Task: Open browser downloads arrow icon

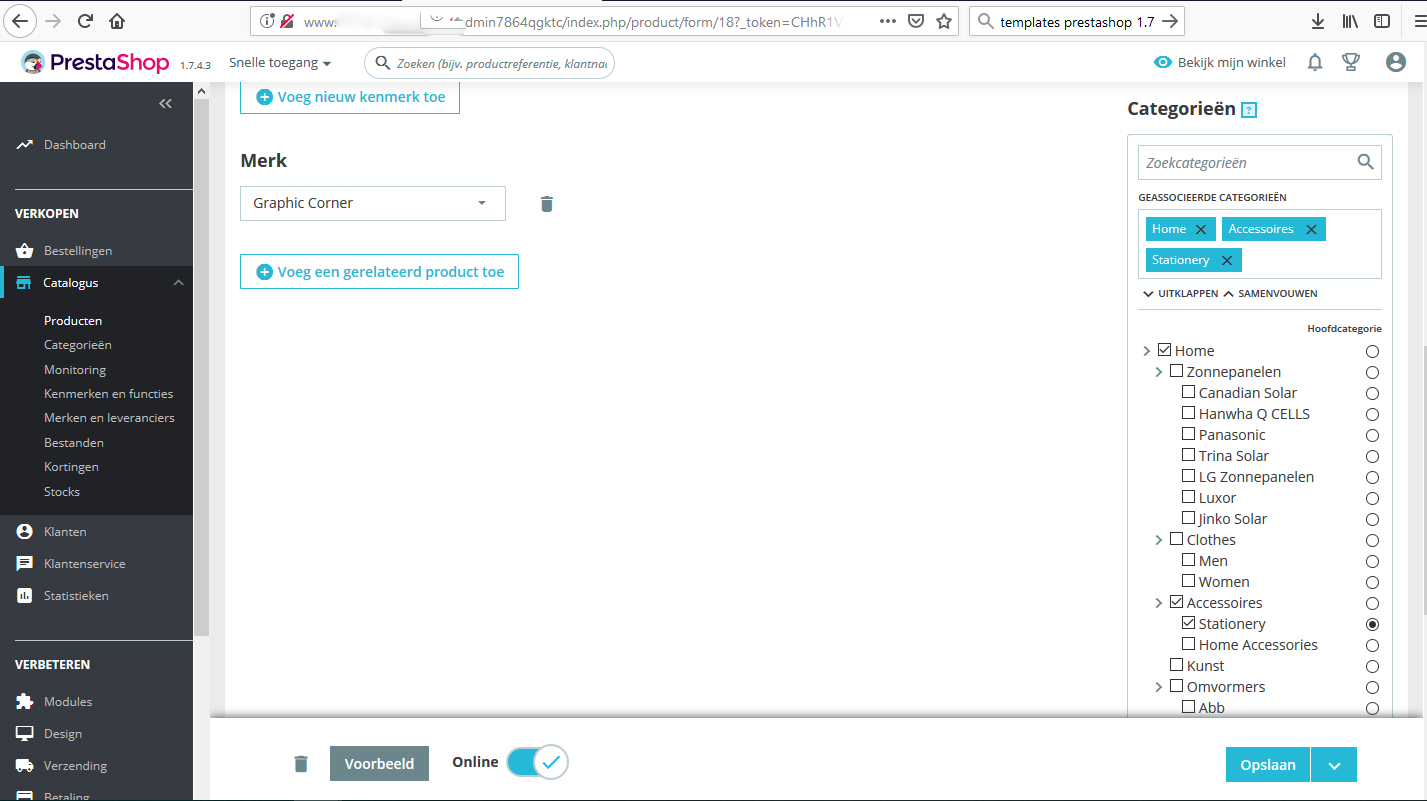Action: coord(1318,21)
